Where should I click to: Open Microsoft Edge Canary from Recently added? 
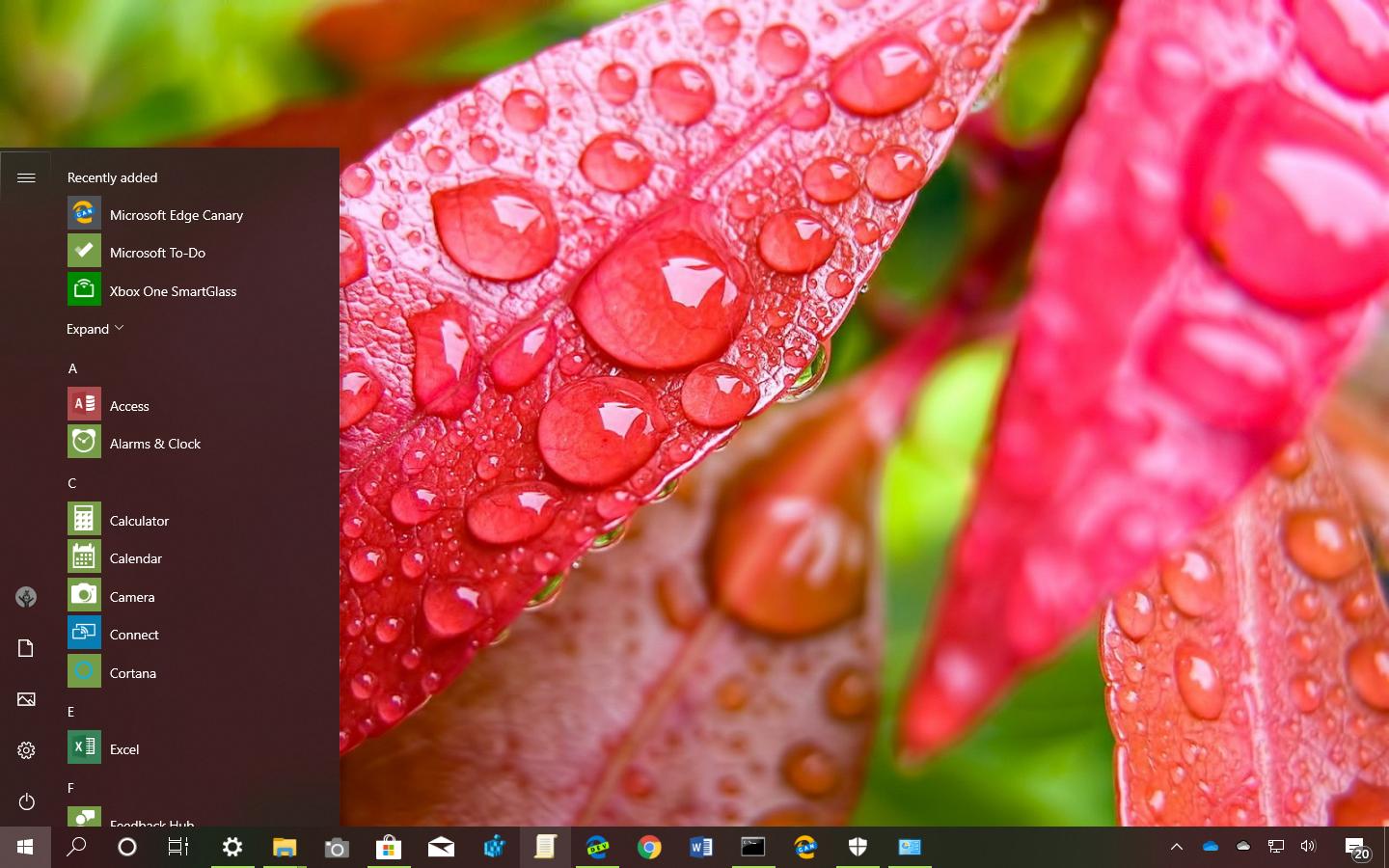tap(176, 215)
